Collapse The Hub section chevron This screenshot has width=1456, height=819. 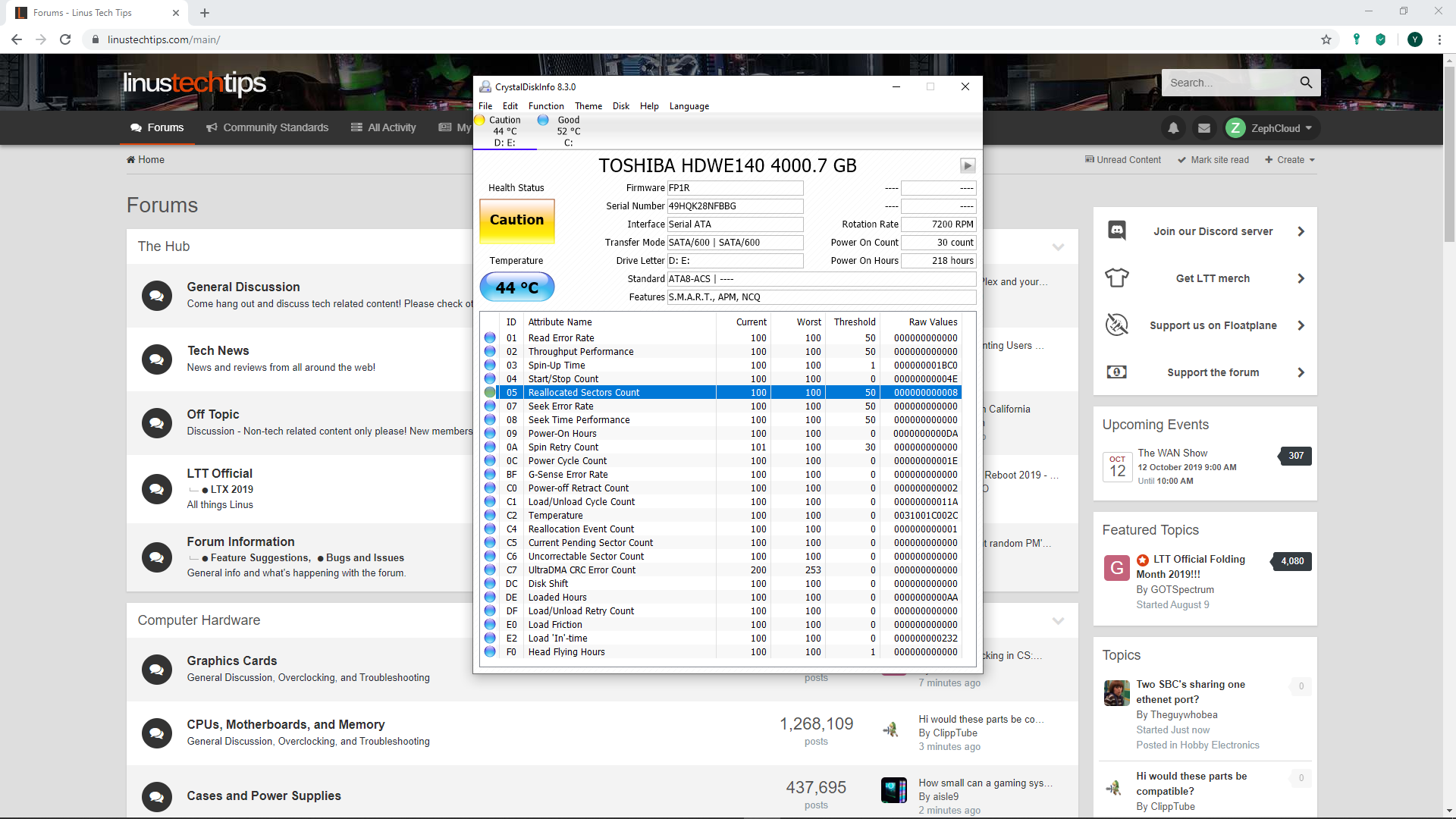pos(1059,246)
